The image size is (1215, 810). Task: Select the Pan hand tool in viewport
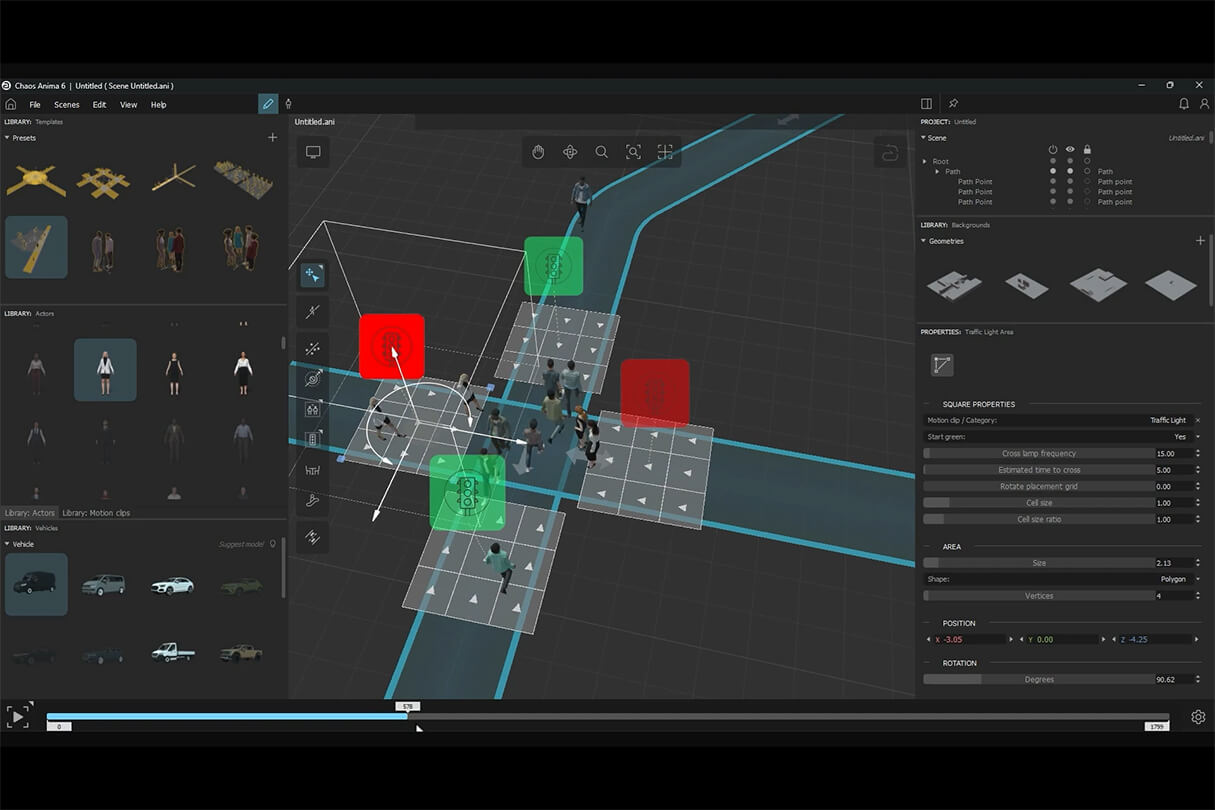click(x=538, y=152)
